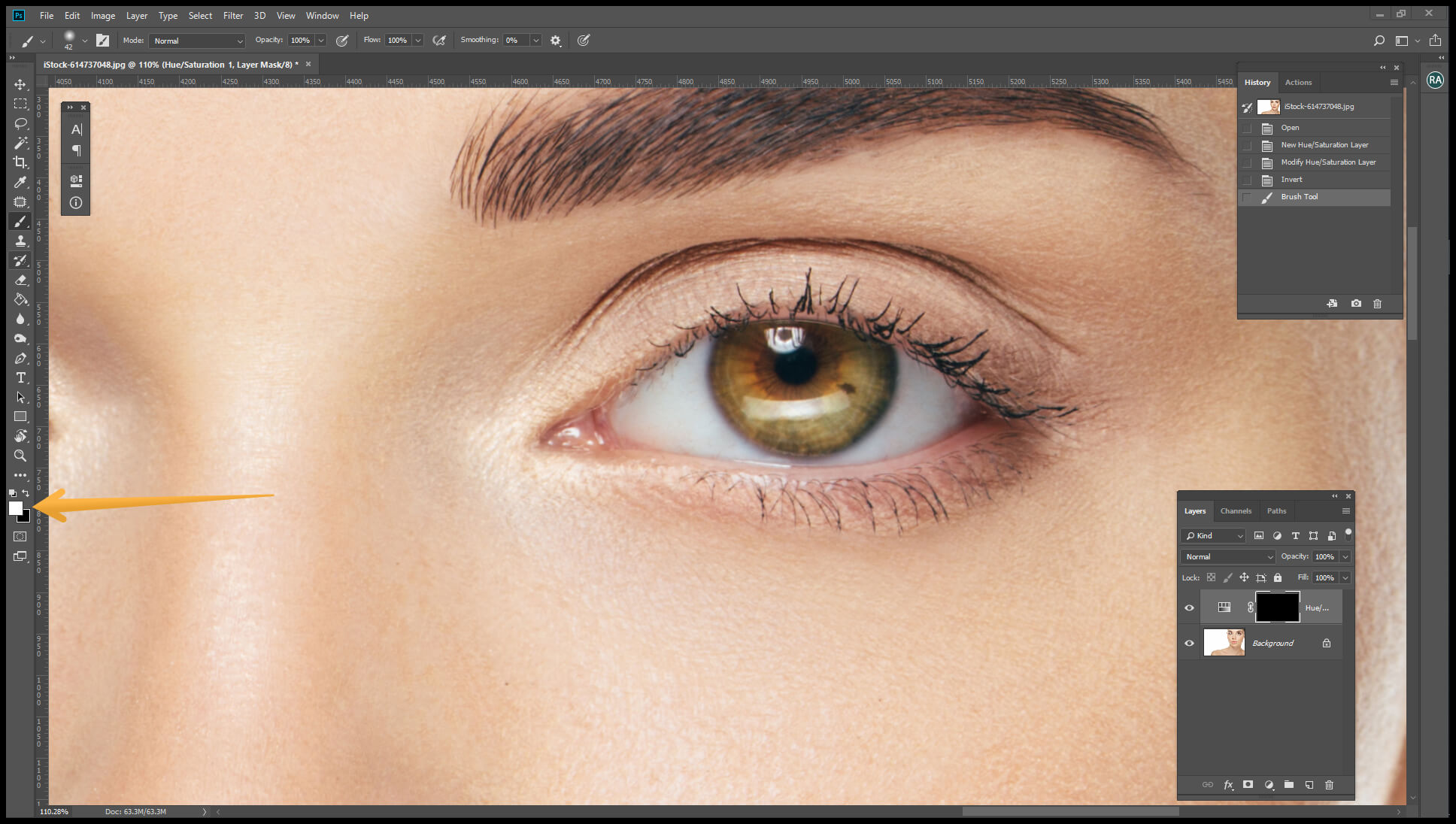Select the Clone Stamp tool
Image resolution: width=1456 pixels, height=824 pixels.
20,241
